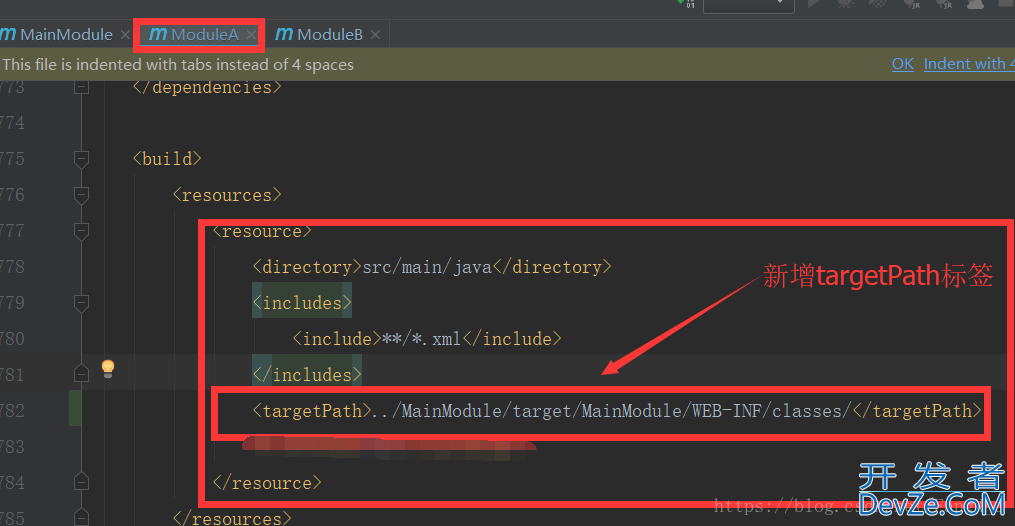Screen dimensions: 1015x526
Task: Close the ModuleB tab
Action: point(375,35)
